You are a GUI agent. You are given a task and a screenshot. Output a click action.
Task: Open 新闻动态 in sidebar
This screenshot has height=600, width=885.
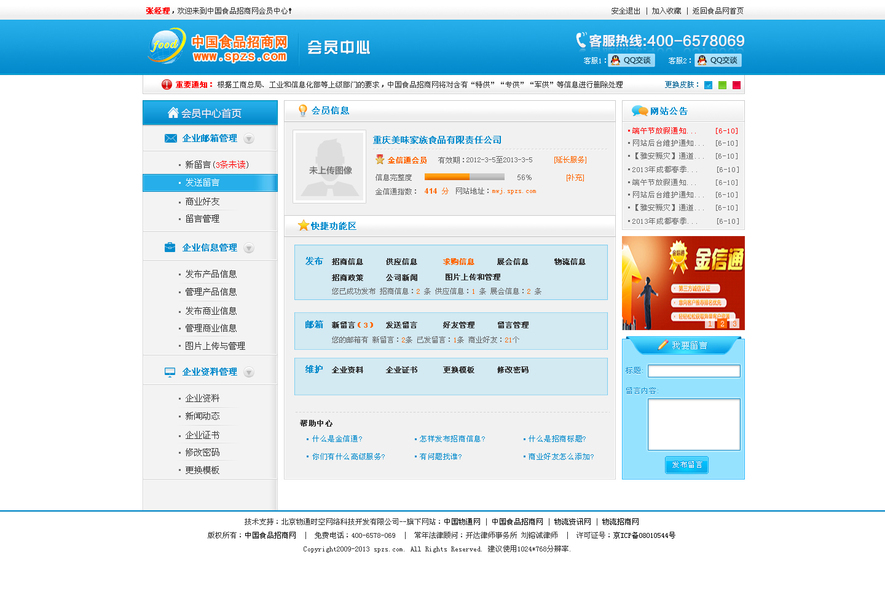pos(202,416)
